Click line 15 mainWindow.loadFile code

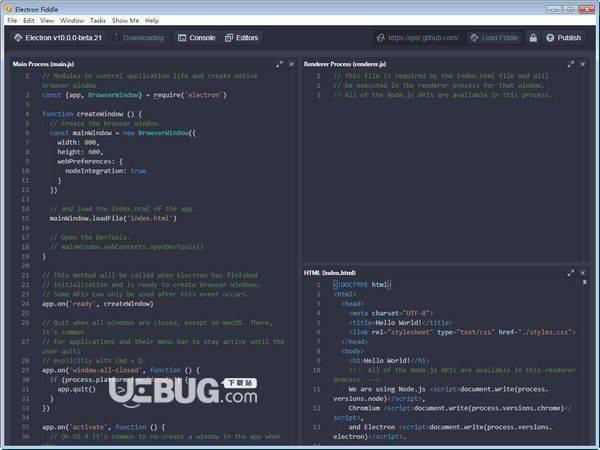tap(113, 218)
